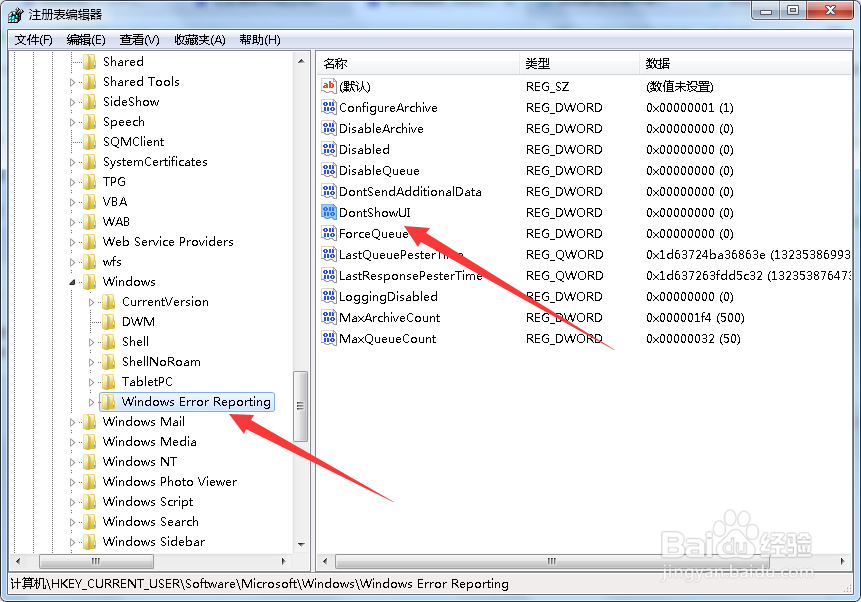Open the 文件(F) menu
Viewport: 861px width, 602px height.
33,40
